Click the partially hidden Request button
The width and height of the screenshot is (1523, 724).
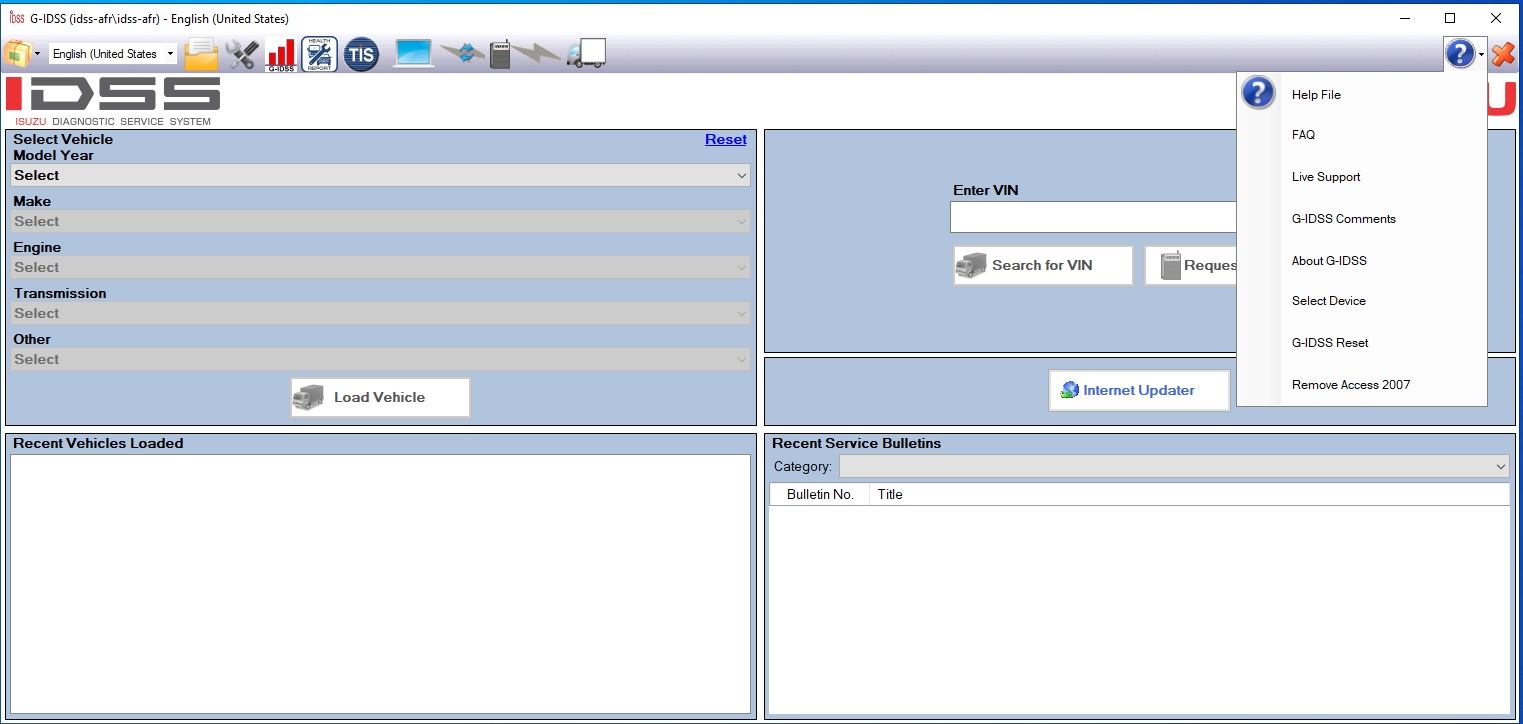(1190, 265)
